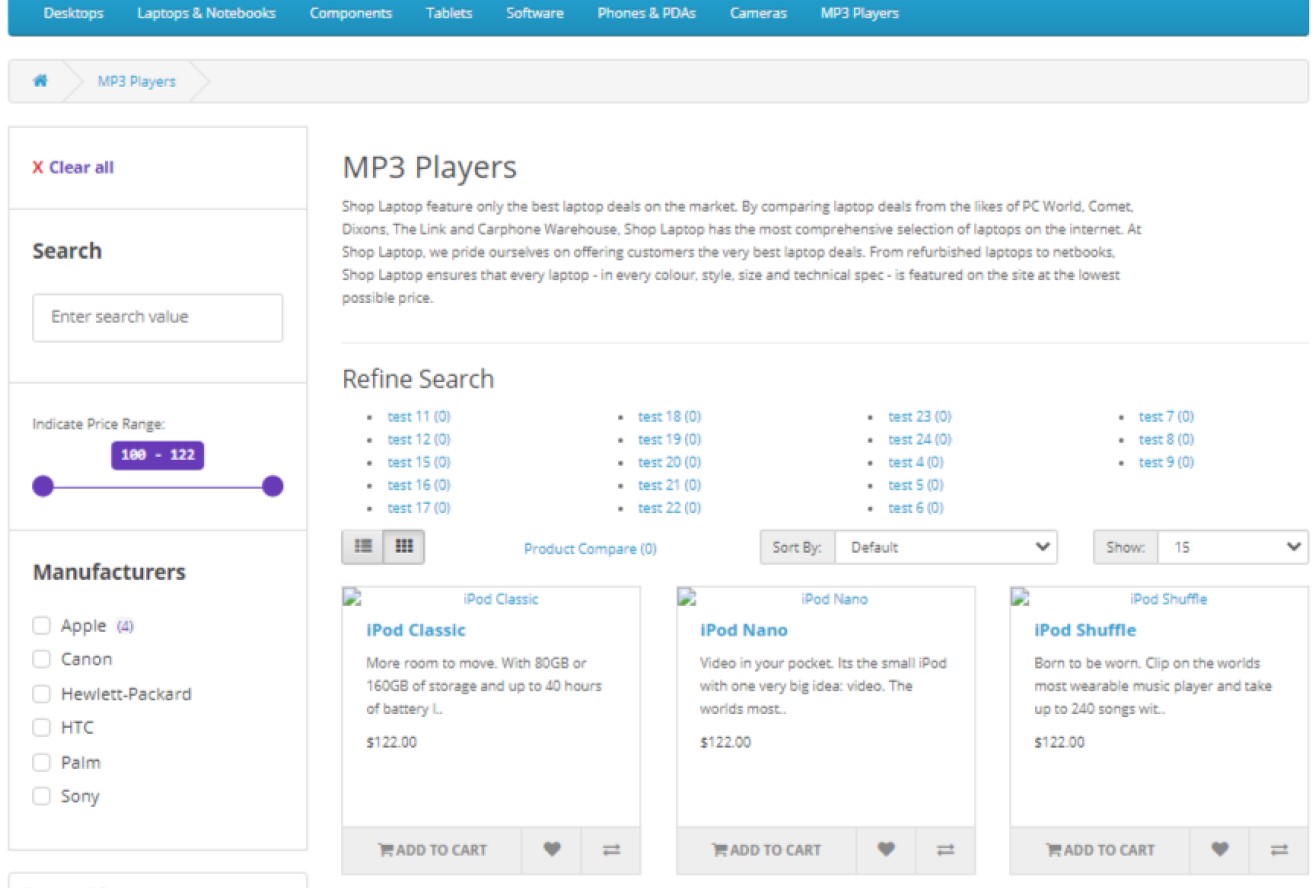
Task: Open test 22 (0) refine link
Action: click(x=670, y=508)
